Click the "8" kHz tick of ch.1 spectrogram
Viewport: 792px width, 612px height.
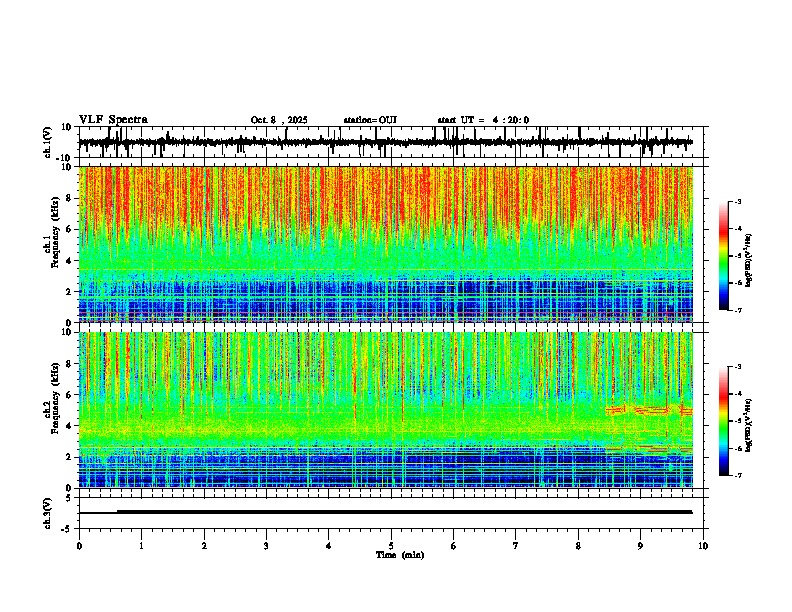click(69, 198)
